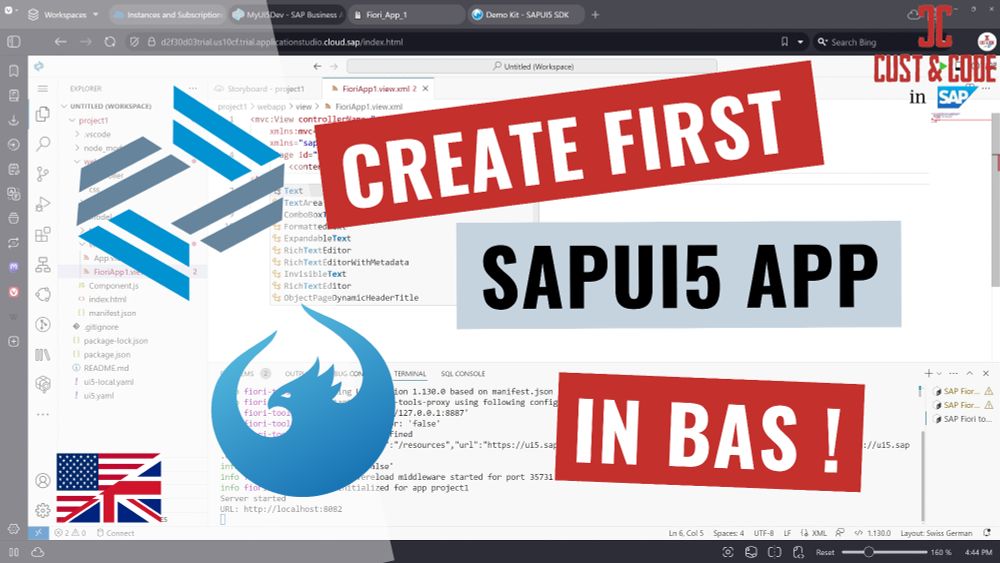Toggle image loading in Vivaldi status bar

point(751,552)
